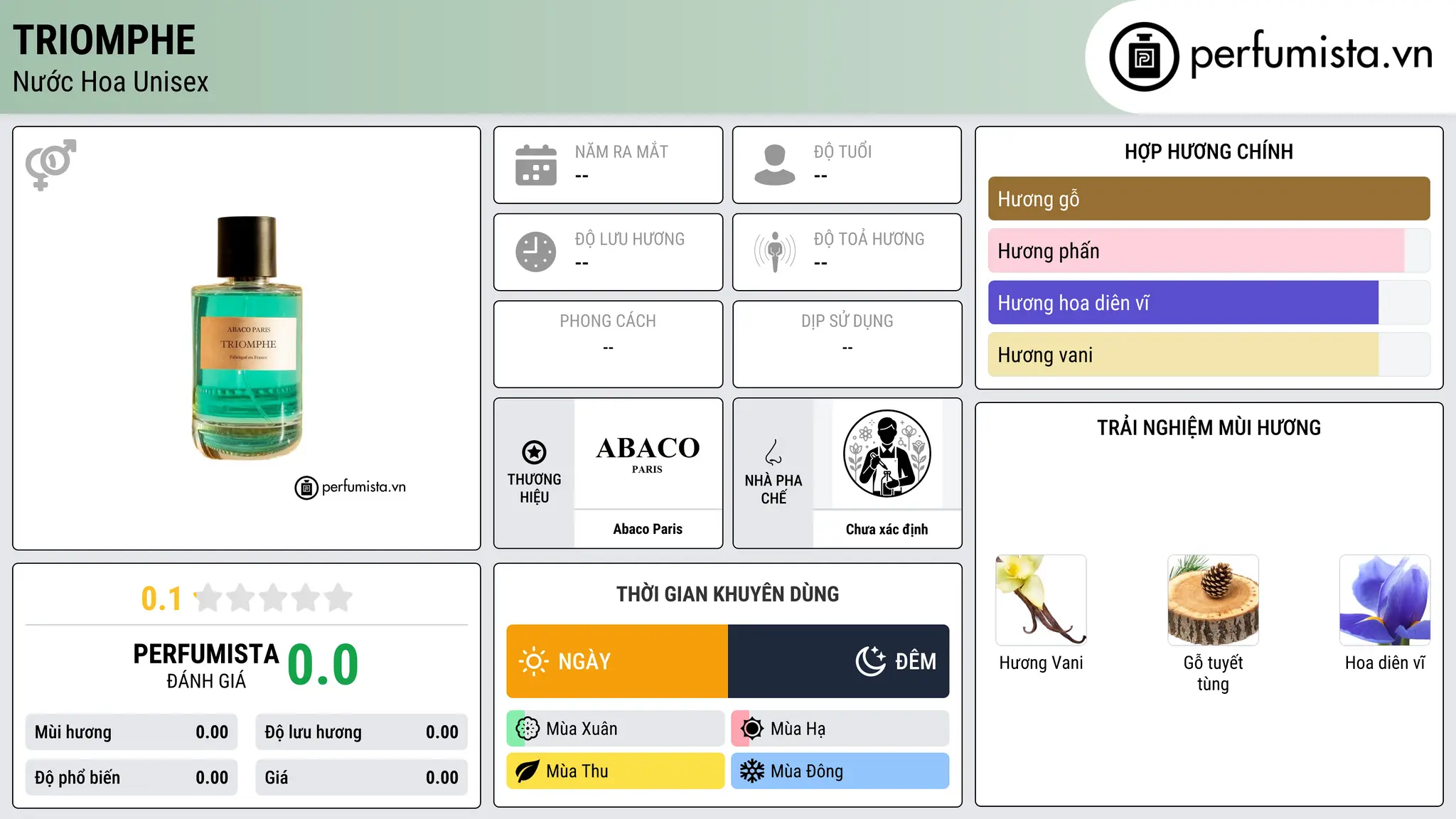Viewport: 1456px width, 819px height.
Task: Select the Gỗ tuyết tùng note image
Action: click(x=1213, y=600)
